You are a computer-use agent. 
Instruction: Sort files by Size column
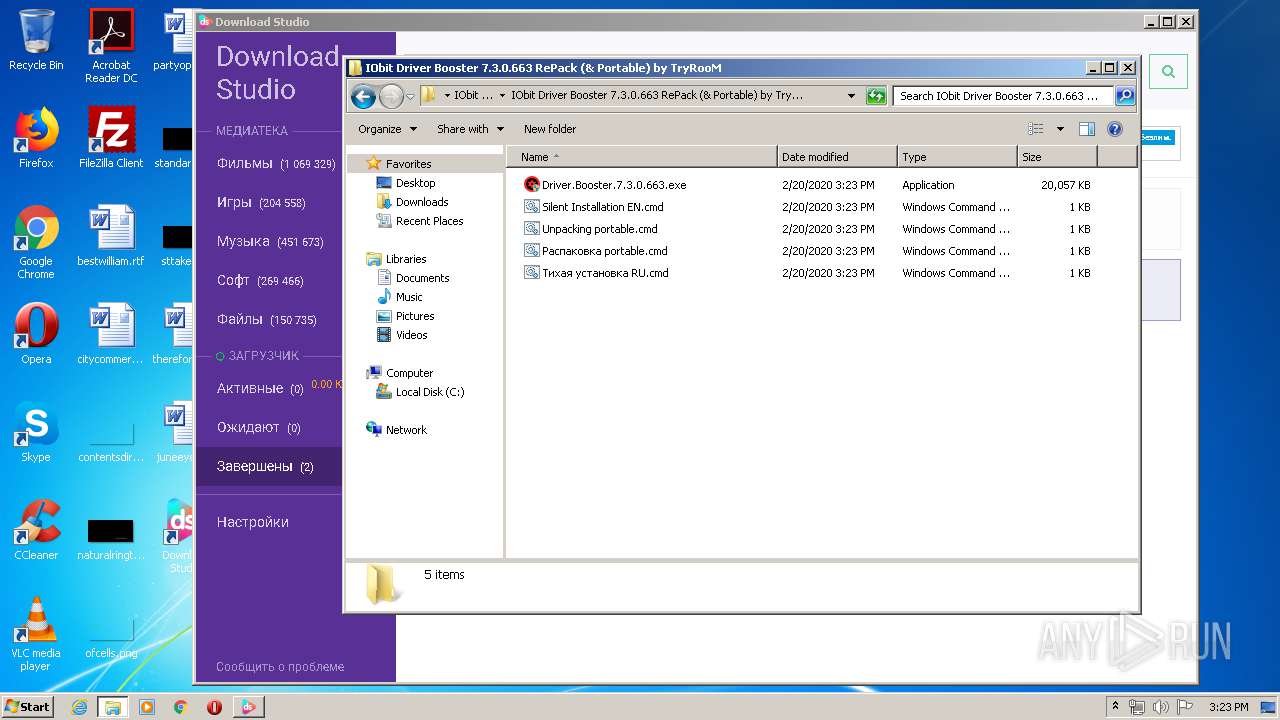coord(1057,157)
